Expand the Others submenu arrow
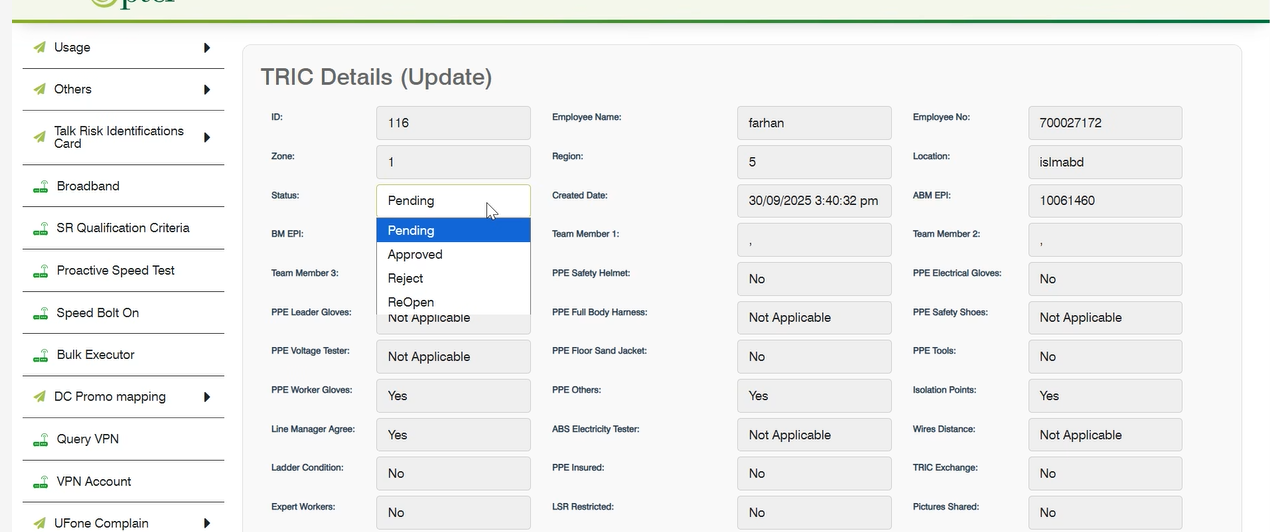Screen dimensions: 1270x532 (x=207, y=89)
